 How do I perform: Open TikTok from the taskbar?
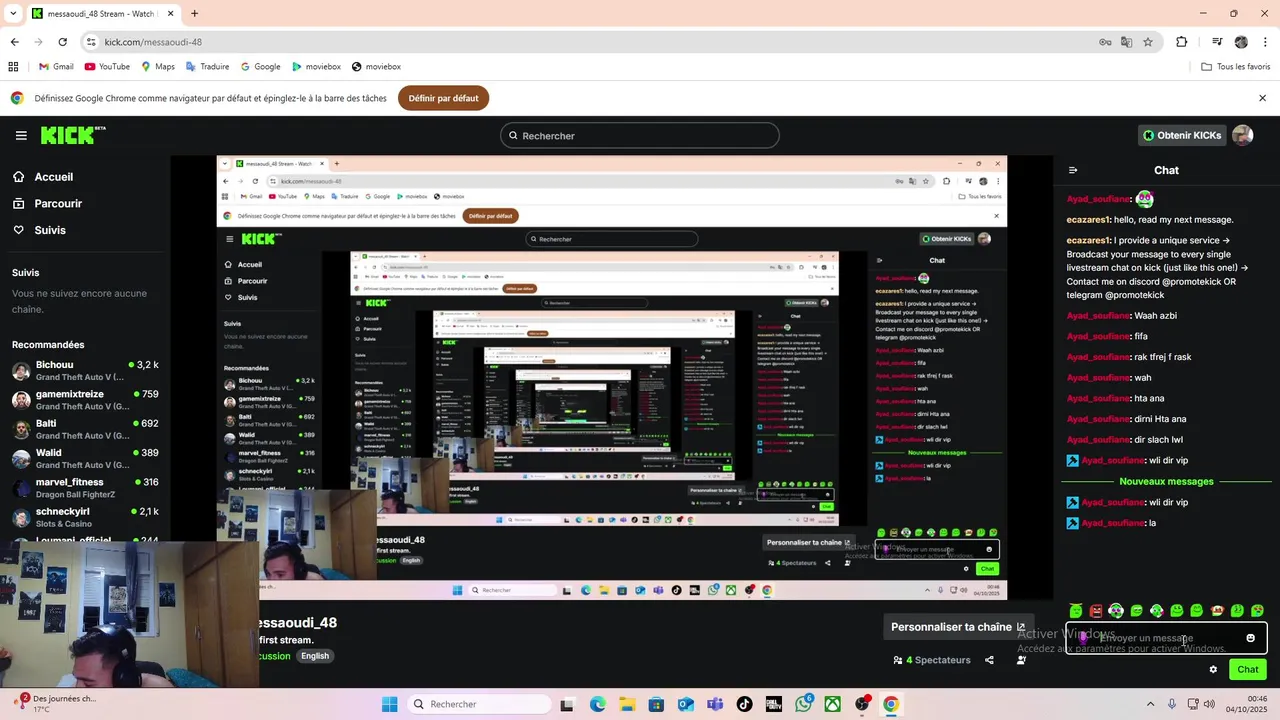tap(744, 704)
